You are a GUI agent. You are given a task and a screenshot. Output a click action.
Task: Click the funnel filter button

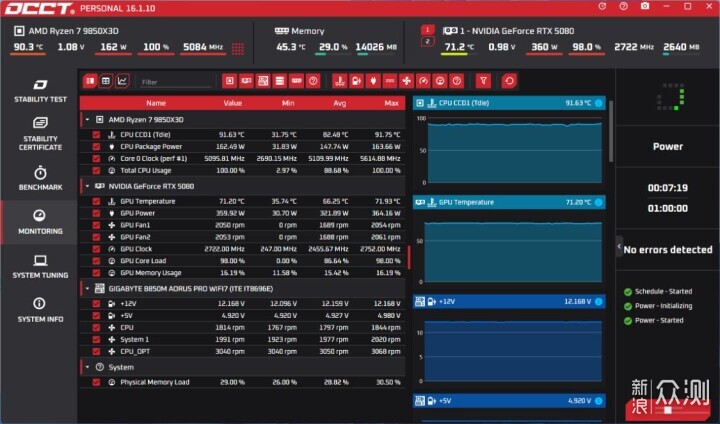point(483,81)
